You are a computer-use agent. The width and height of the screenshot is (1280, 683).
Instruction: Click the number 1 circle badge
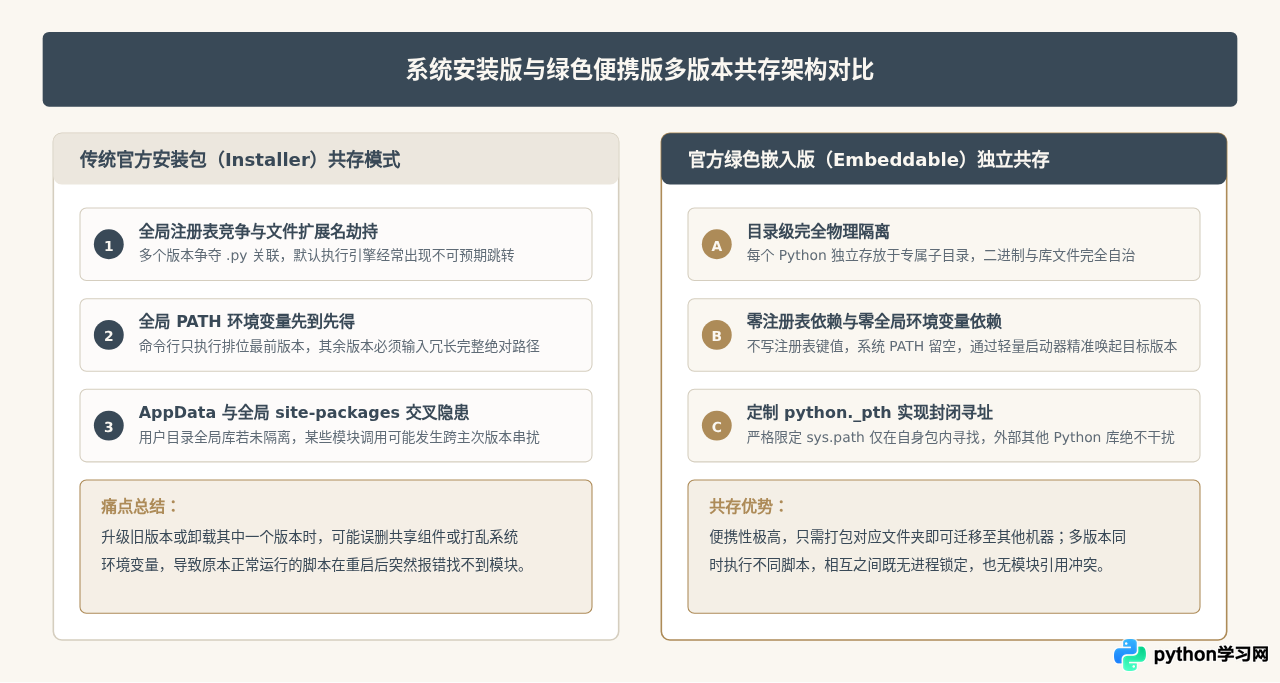[x=109, y=244]
